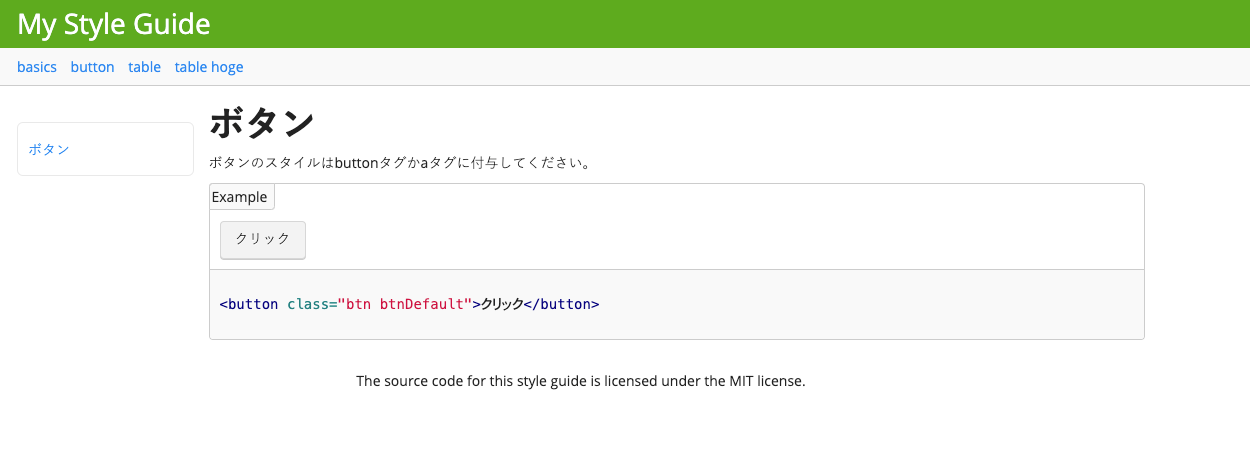
Task: Click the footer MIT license sentence
Action: (581, 381)
